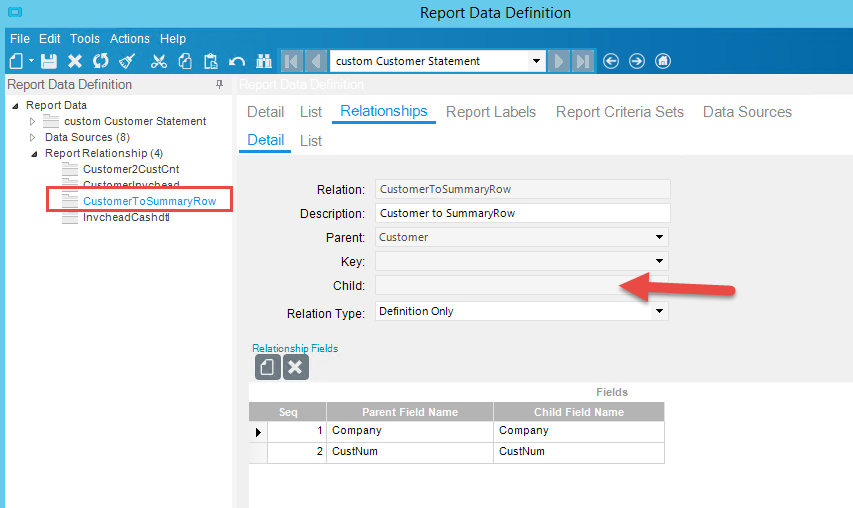The height and width of the screenshot is (508, 853).
Task: Click the application icon in title bar
Action: (x=15, y=12)
